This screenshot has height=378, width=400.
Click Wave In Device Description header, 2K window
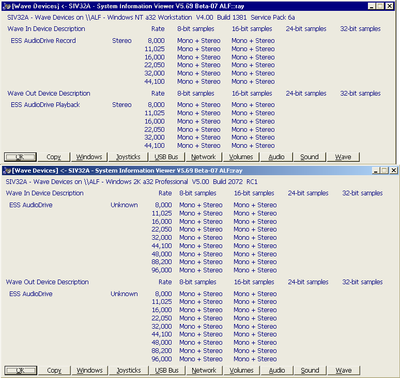coord(45,193)
